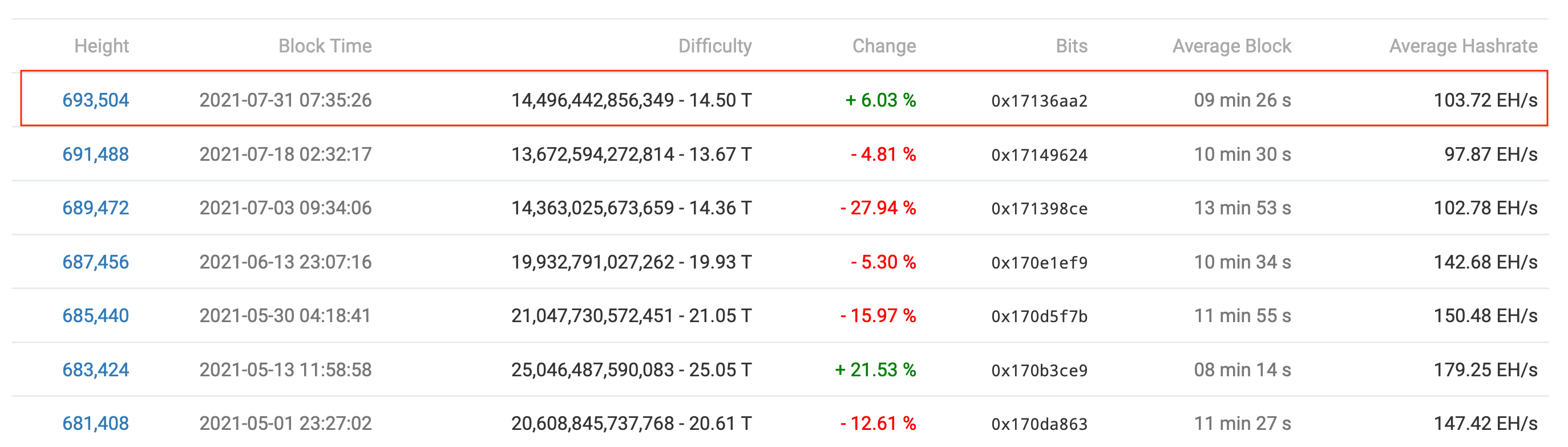Open block height 689,472 link
This screenshot has height=447, width=1568.
click(95, 208)
